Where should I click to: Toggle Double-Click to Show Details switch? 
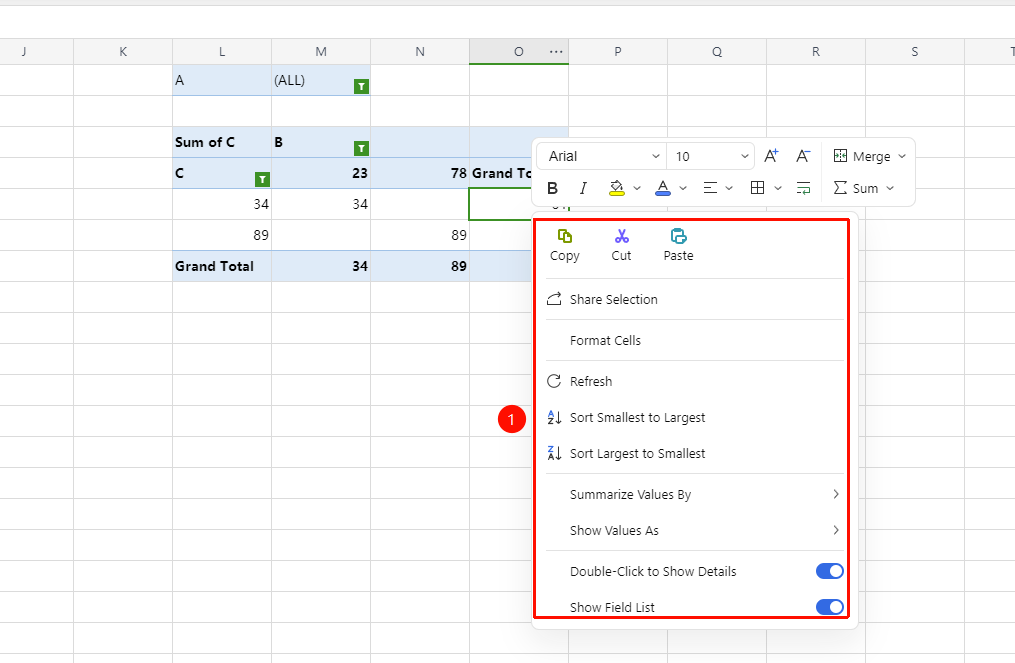pyautogui.click(x=829, y=571)
